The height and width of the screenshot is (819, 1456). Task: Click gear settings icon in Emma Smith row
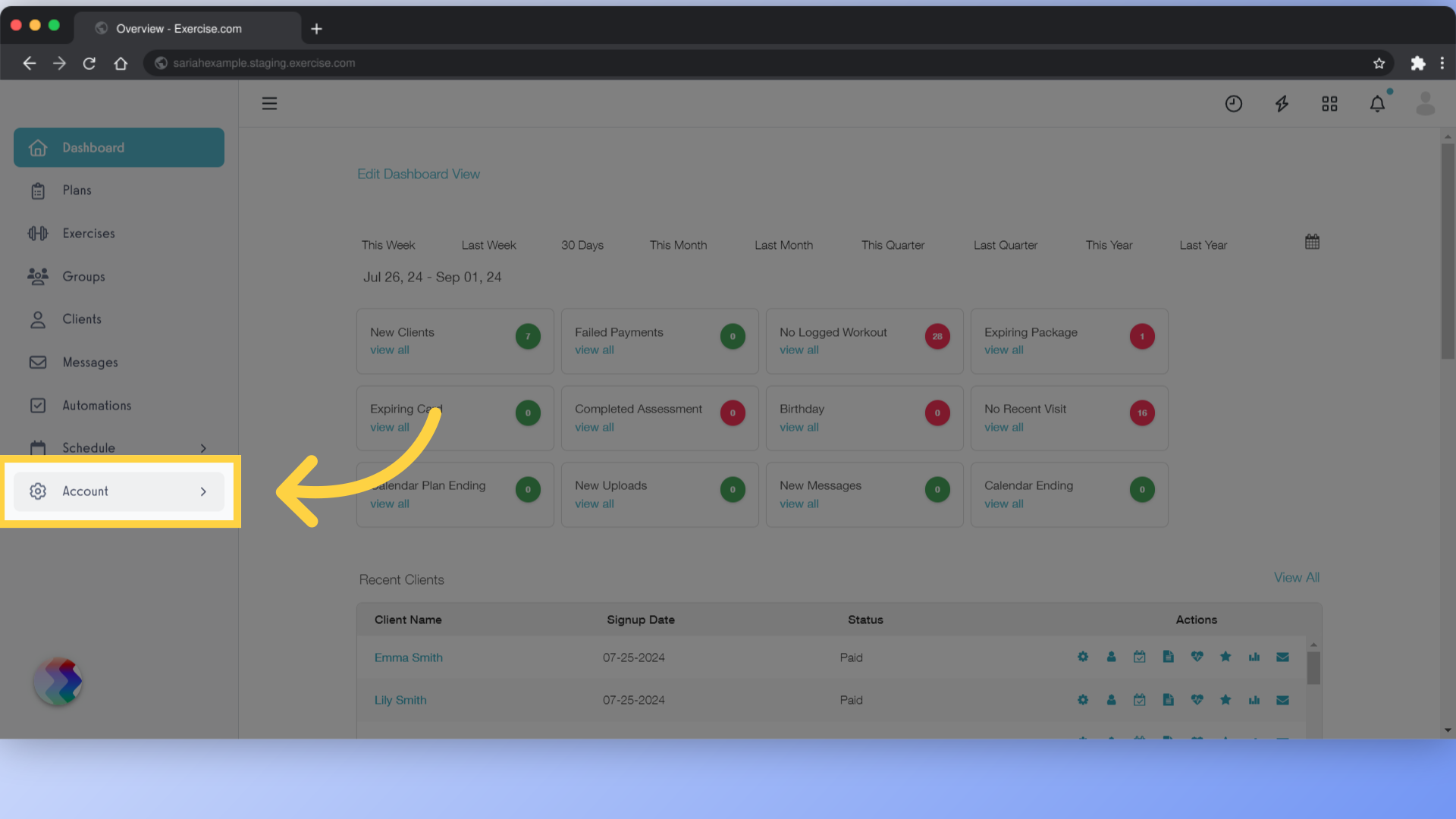click(1083, 657)
